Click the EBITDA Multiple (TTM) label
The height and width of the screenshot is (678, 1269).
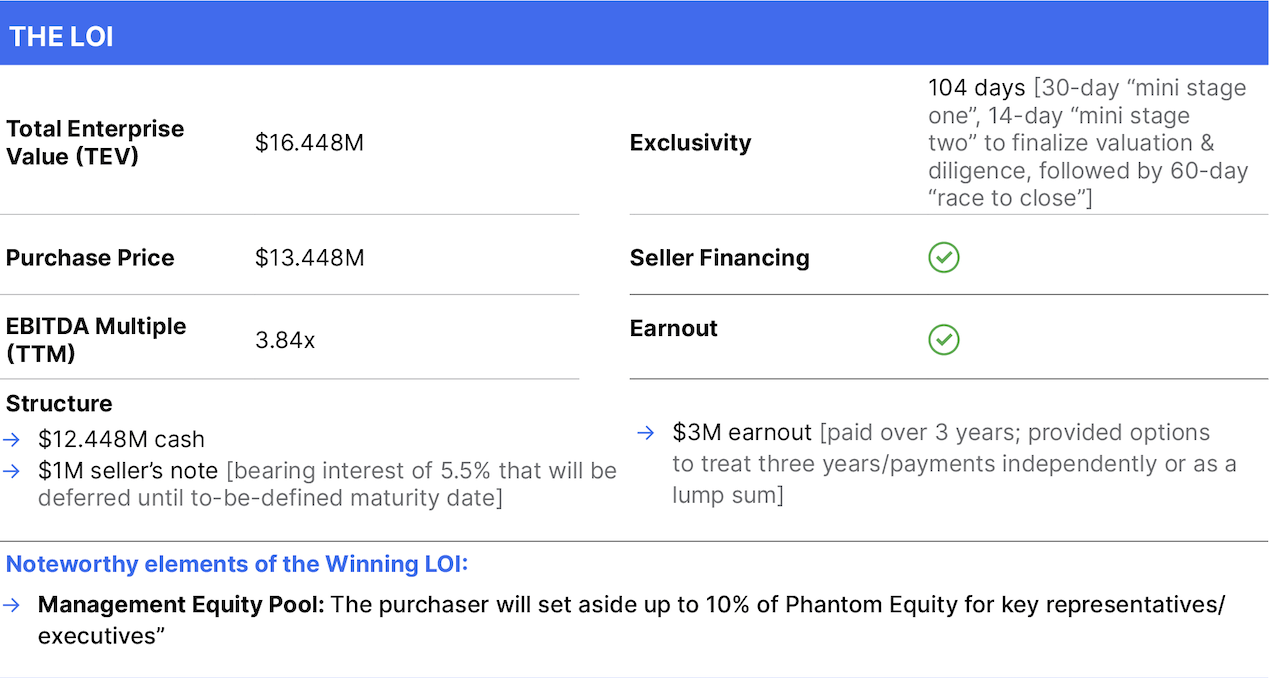coord(96,340)
